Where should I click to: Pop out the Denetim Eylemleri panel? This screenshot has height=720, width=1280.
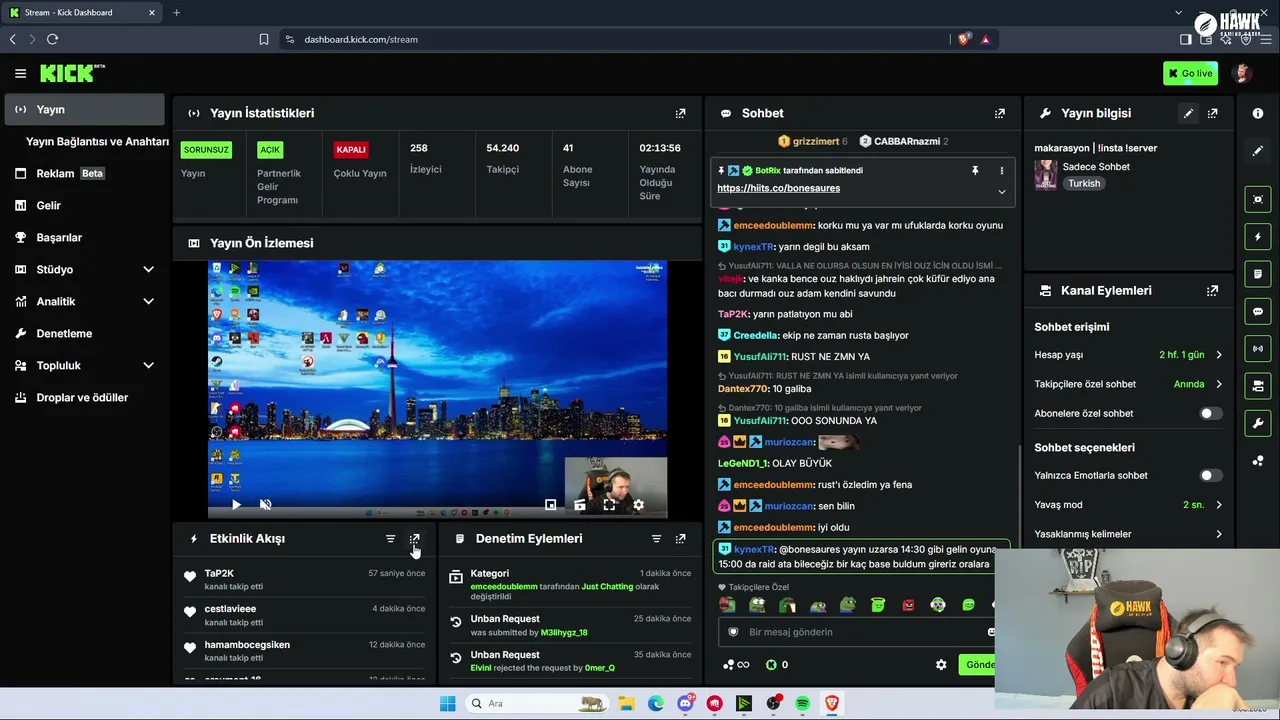click(x=680, y=538)
